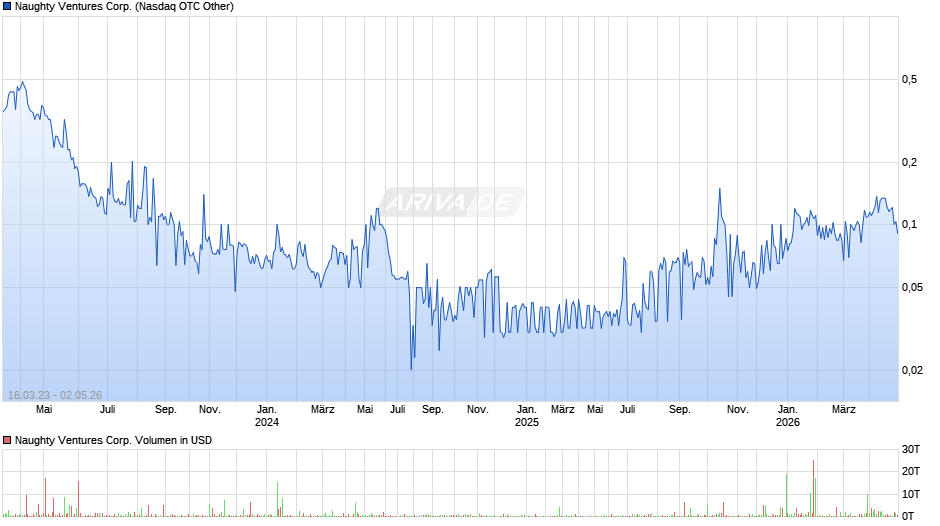
Task: Click the blue legend square beside Naughty Ventures Corp.
Action: (7, 7)
